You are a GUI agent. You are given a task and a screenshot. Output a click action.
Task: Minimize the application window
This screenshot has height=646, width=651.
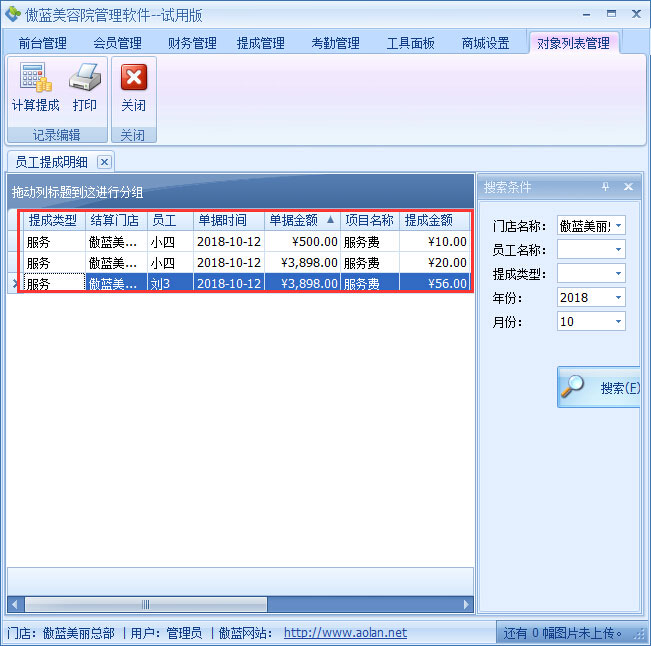click(586, 14)
